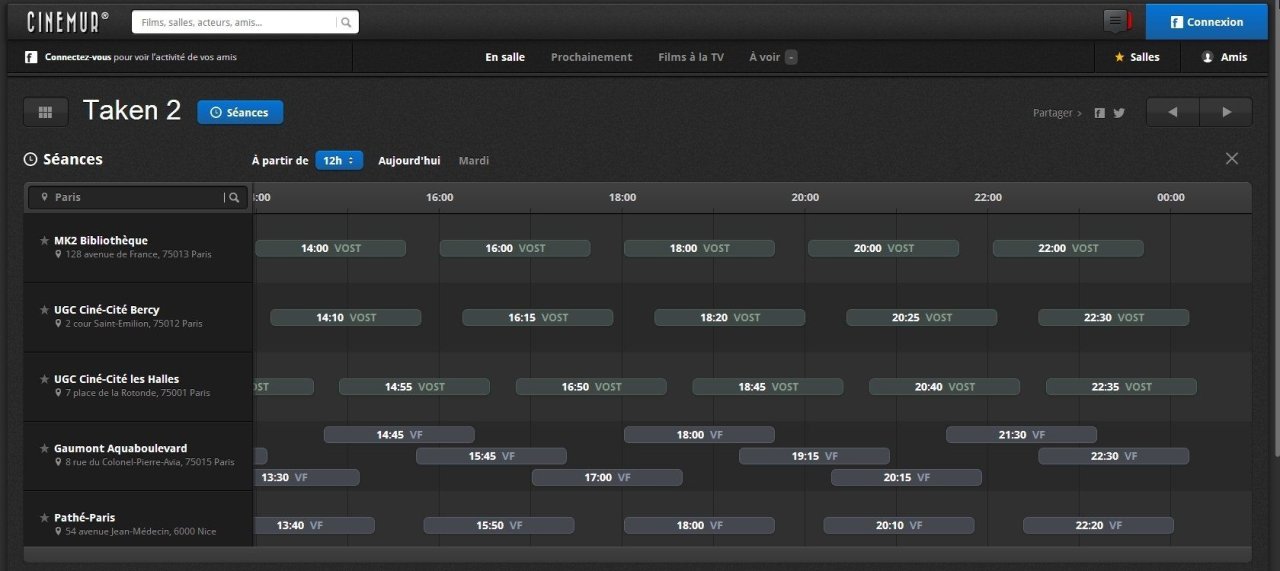Open UGC Ciné-Cité Bercy cinema name
This screenshot has width=1280, height=571.
[106, 310]
